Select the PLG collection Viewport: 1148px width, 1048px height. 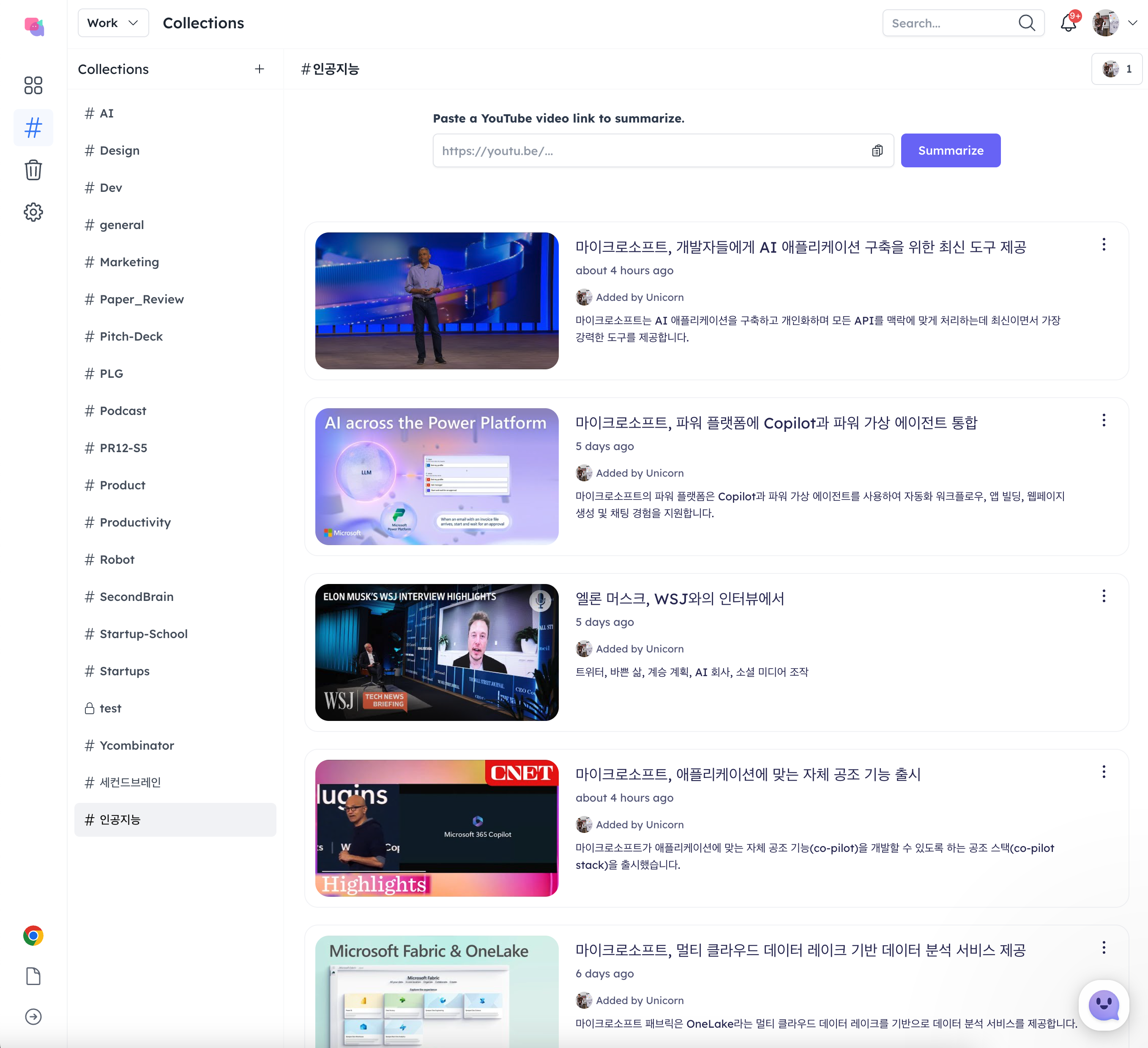click(x=175, y=374)
